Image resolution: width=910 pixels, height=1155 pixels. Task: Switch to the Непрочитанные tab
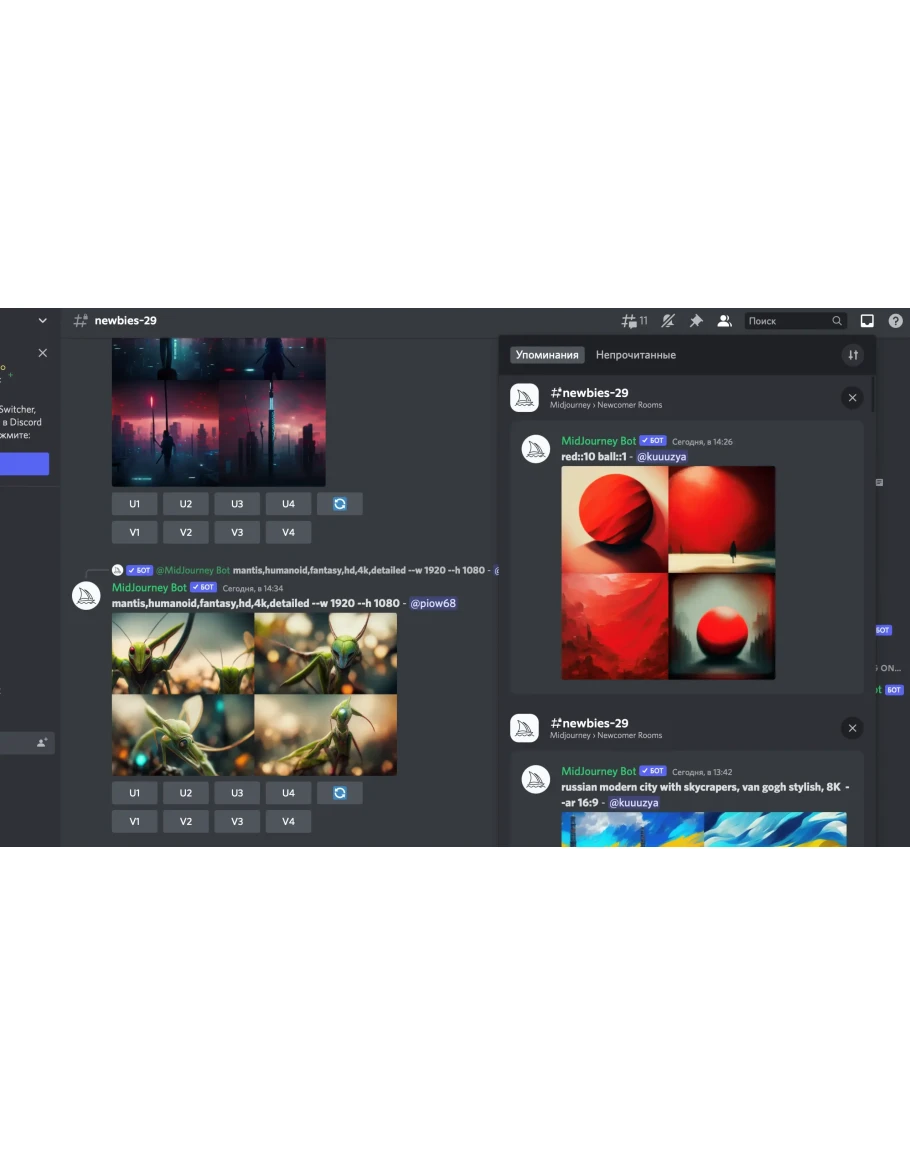coord(635,355)
